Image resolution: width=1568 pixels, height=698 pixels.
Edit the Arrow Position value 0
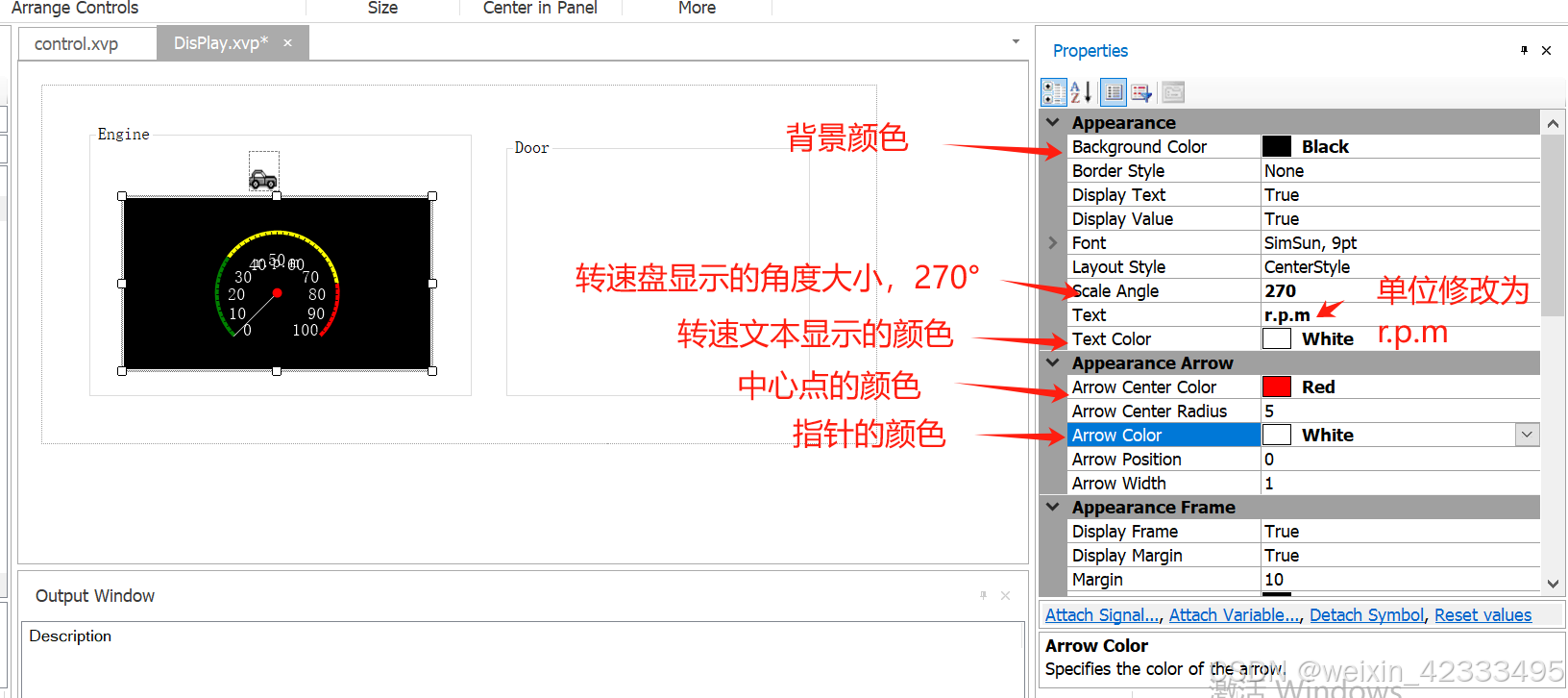[x=1400, y=459]
